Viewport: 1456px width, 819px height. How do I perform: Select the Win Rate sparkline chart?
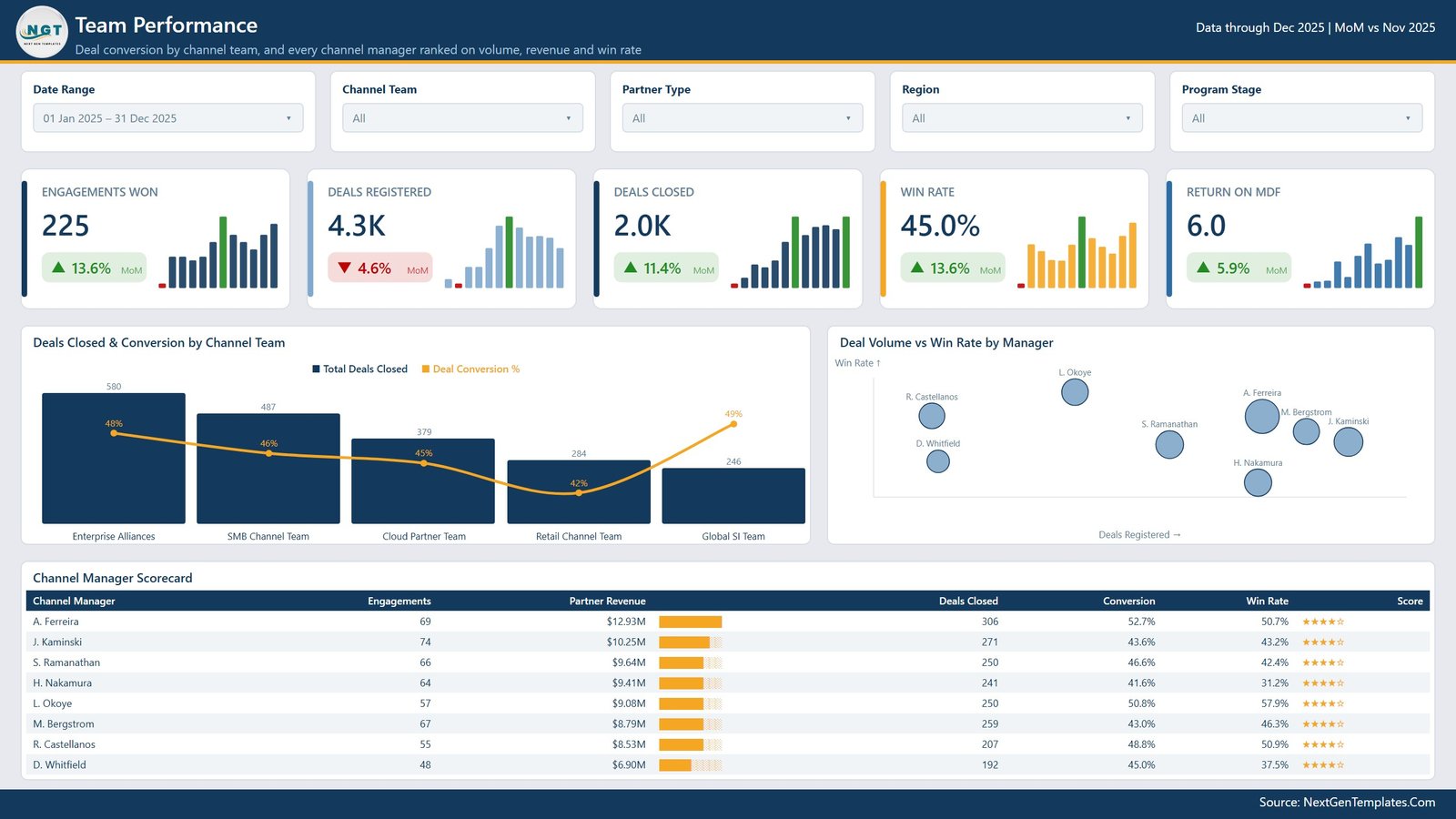[x=1077, y=252]
